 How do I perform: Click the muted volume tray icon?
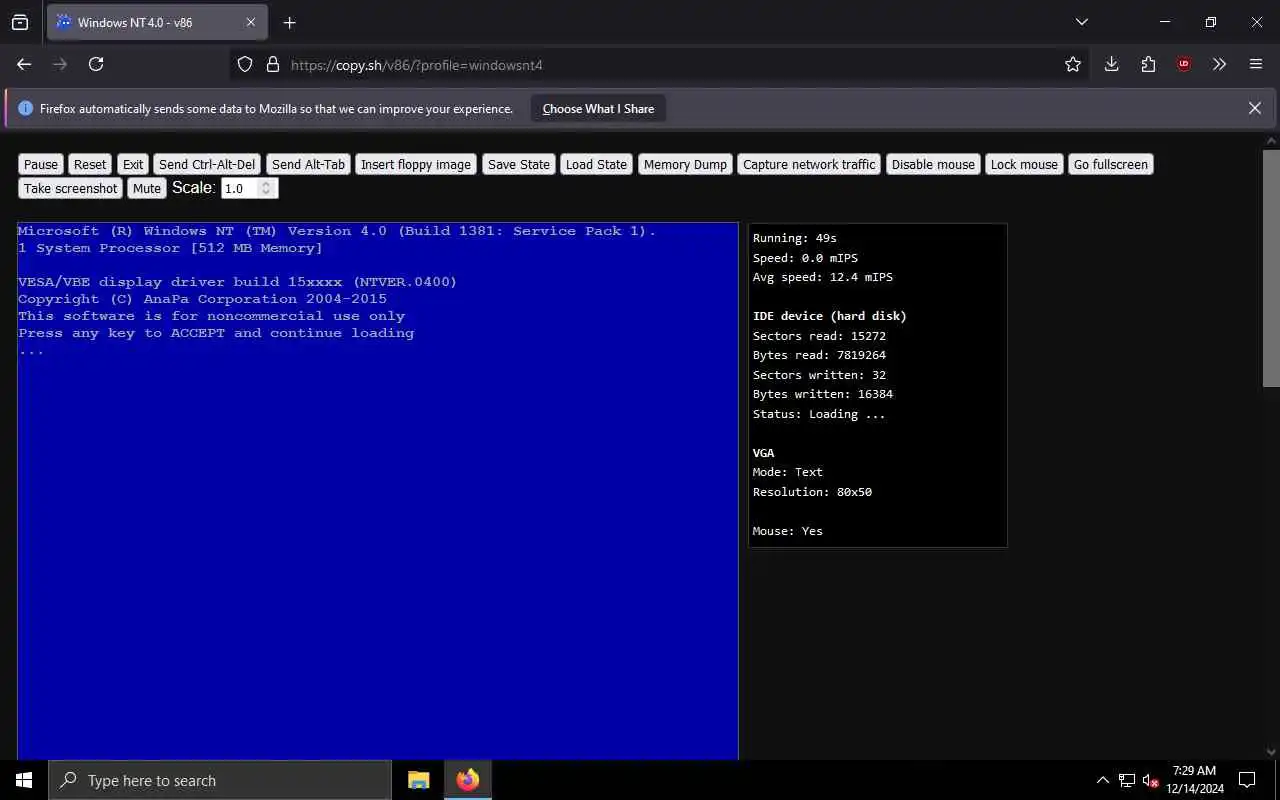click(x=1151, y=780)
